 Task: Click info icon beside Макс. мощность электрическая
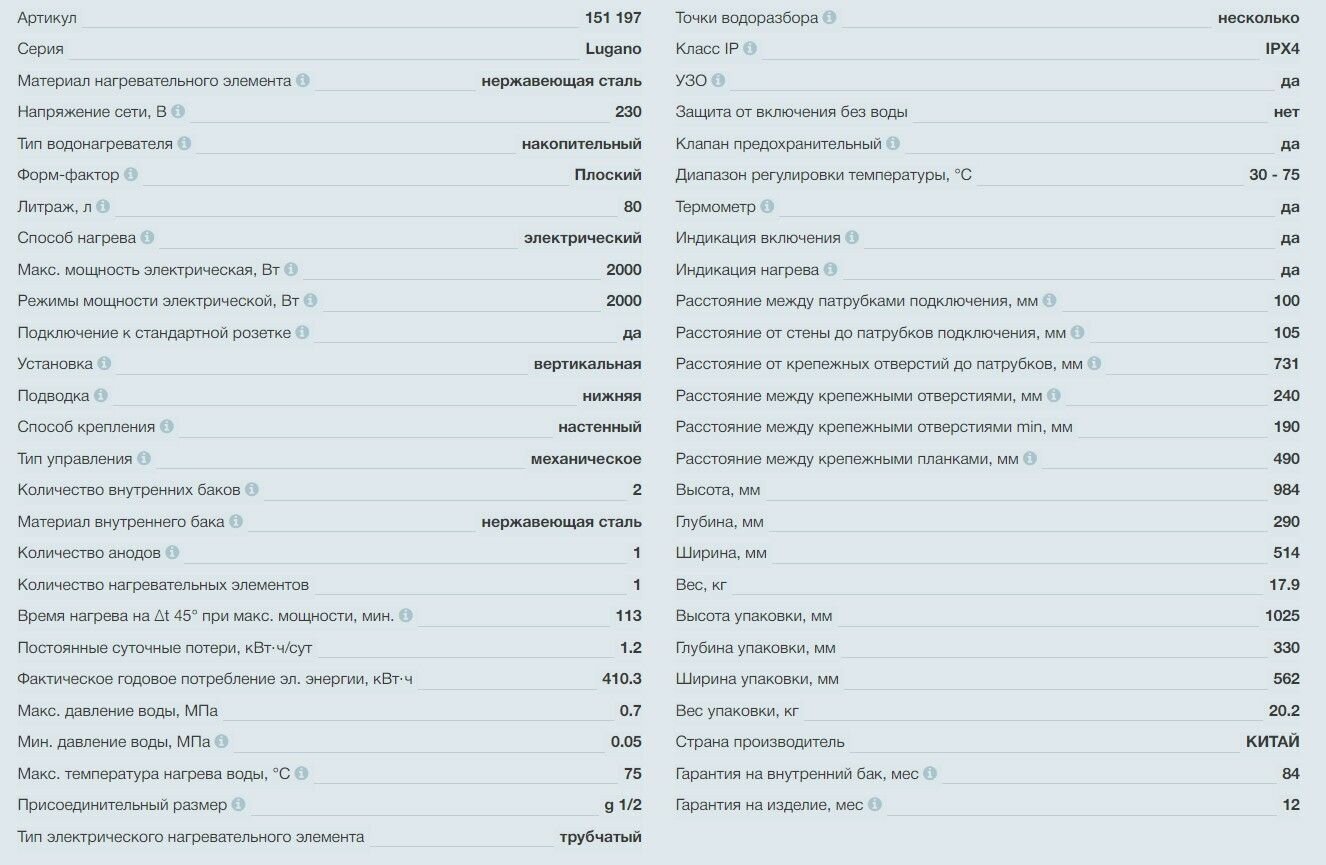point(290,269)
